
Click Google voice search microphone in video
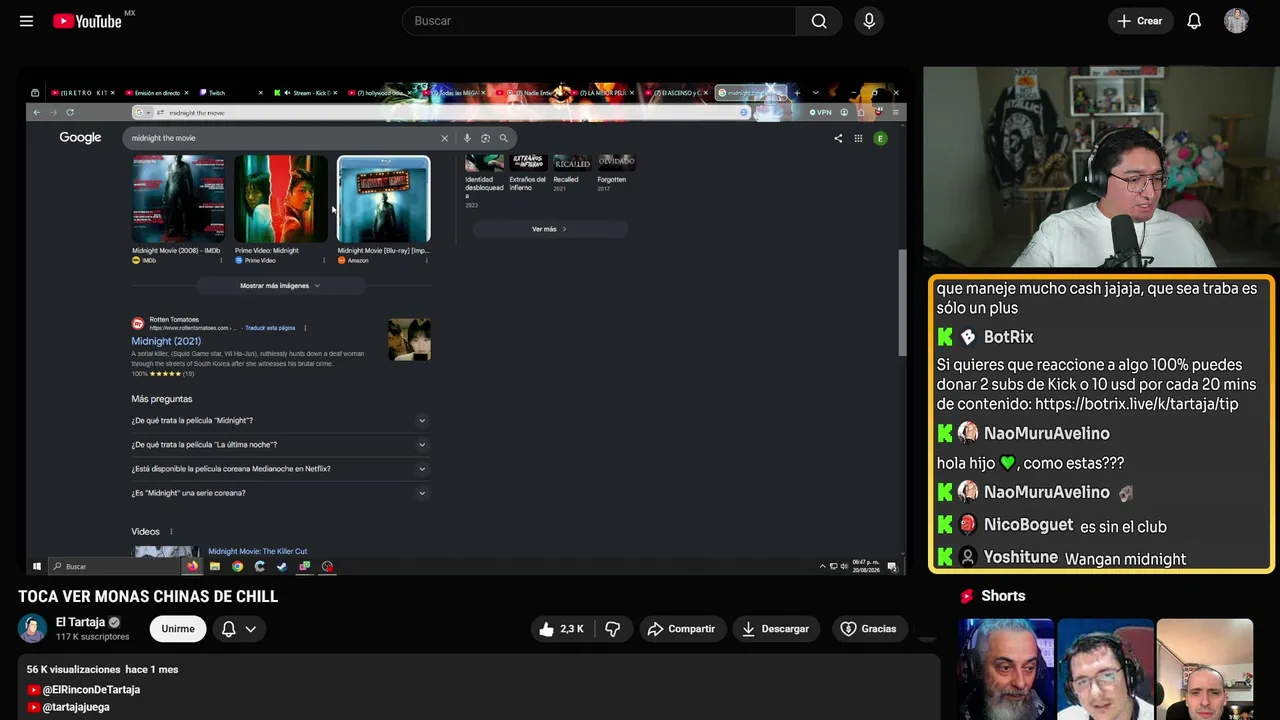pyautogui.click(x=467, y=138)
